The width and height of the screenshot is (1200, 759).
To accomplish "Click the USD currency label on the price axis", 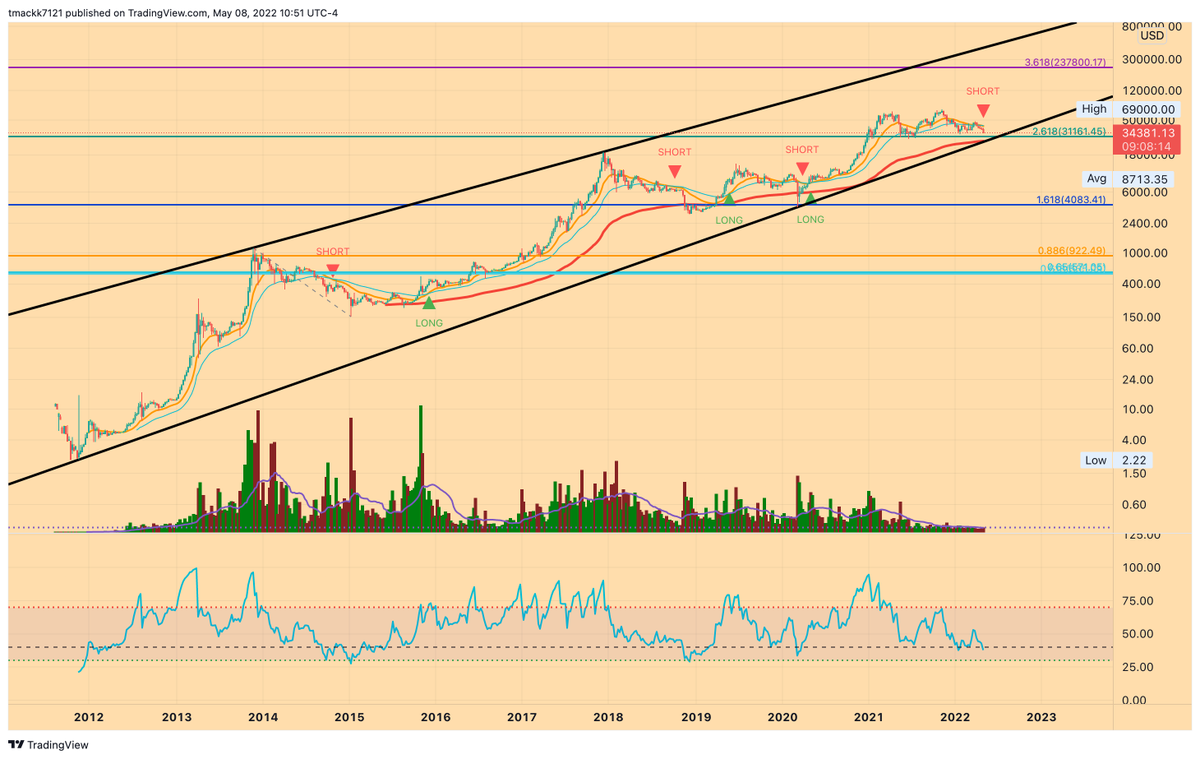I will click(1152, 36).
